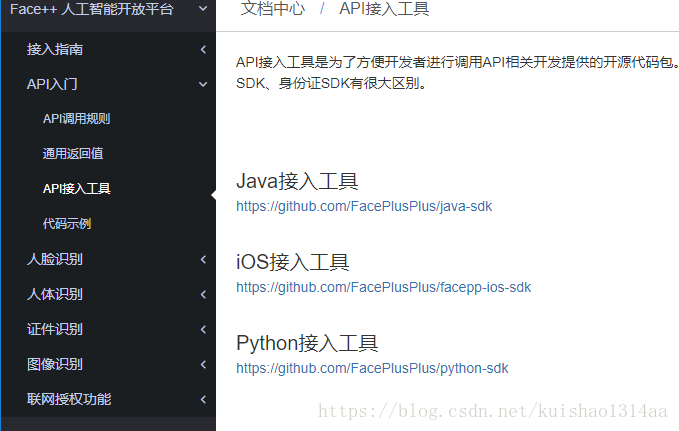Open the java-sdk GitHub link

click(x=364, y=206)
